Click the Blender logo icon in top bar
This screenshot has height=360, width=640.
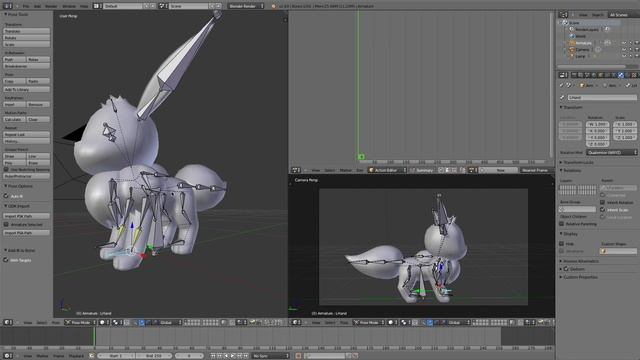273,6
